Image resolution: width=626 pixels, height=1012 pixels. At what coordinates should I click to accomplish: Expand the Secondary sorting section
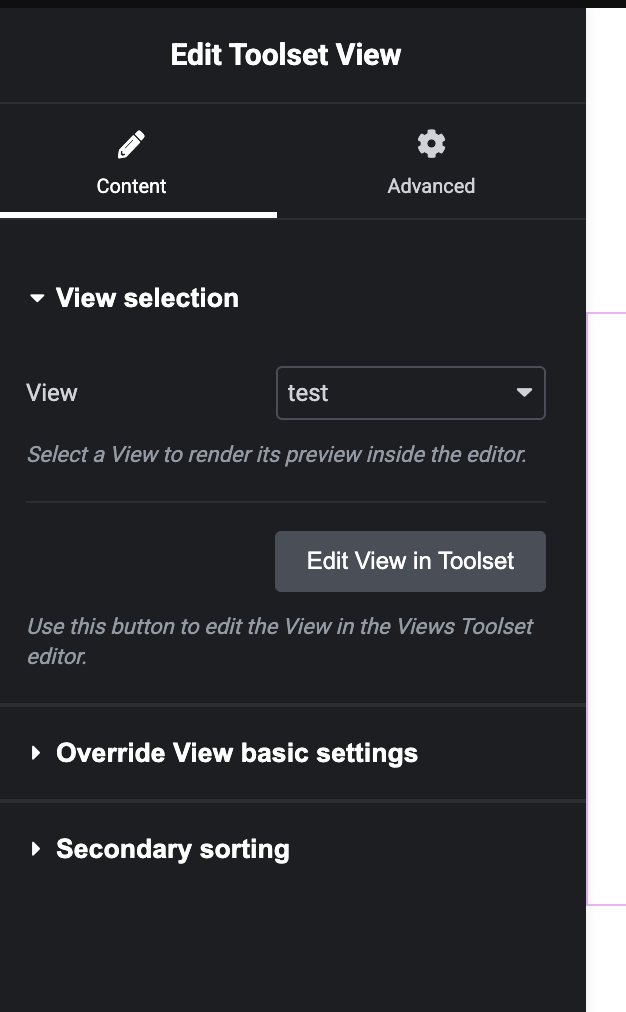click(173, 849)
